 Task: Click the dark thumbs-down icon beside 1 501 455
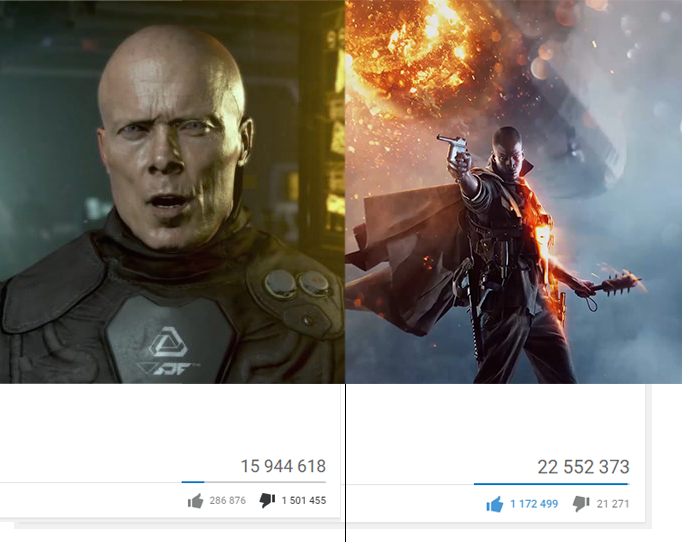267,500
